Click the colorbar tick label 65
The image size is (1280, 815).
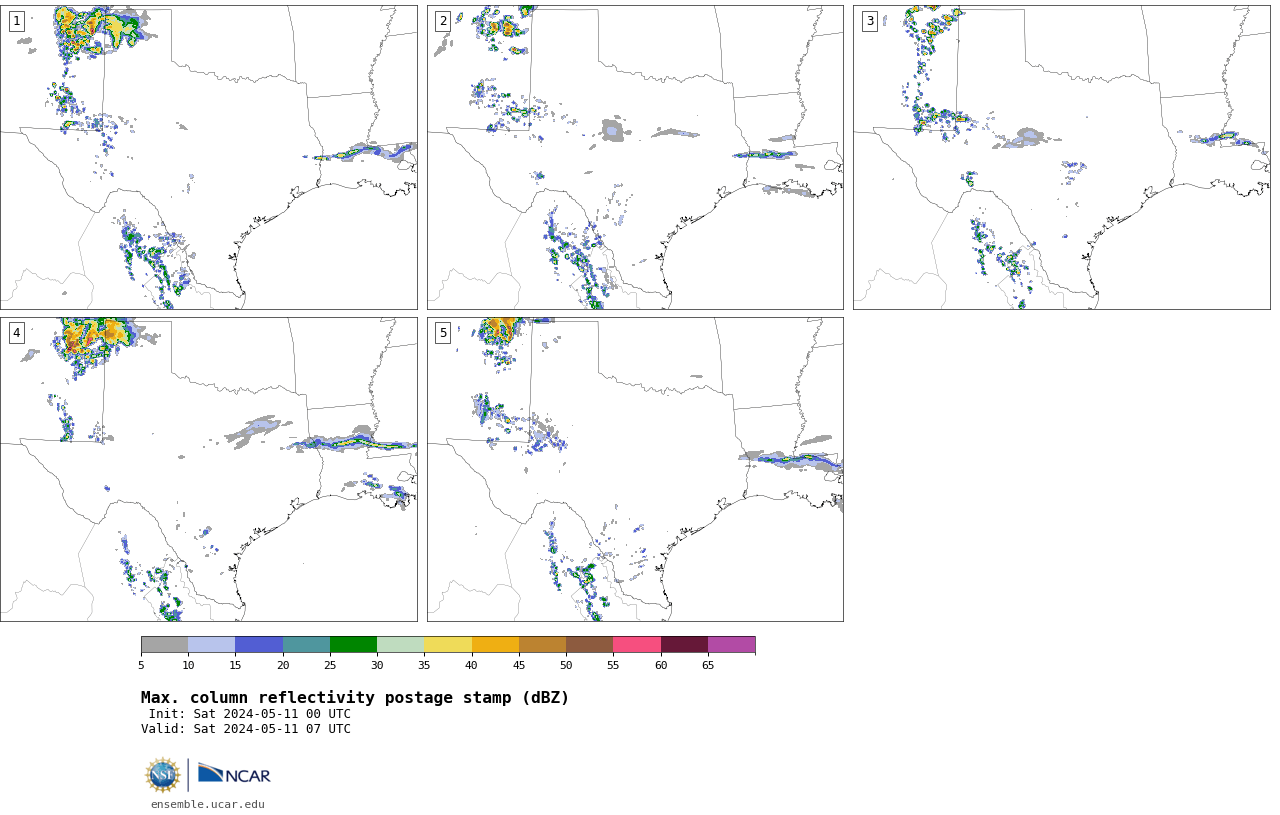(x=708, y=666)
